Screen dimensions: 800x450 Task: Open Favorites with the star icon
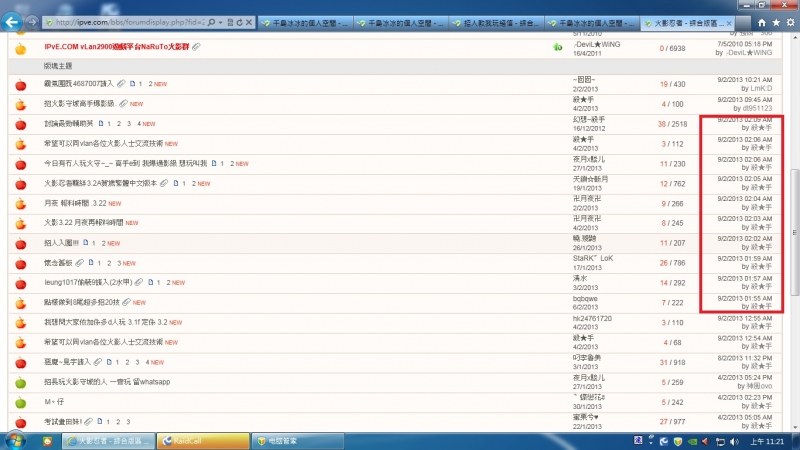coord(776,23)
